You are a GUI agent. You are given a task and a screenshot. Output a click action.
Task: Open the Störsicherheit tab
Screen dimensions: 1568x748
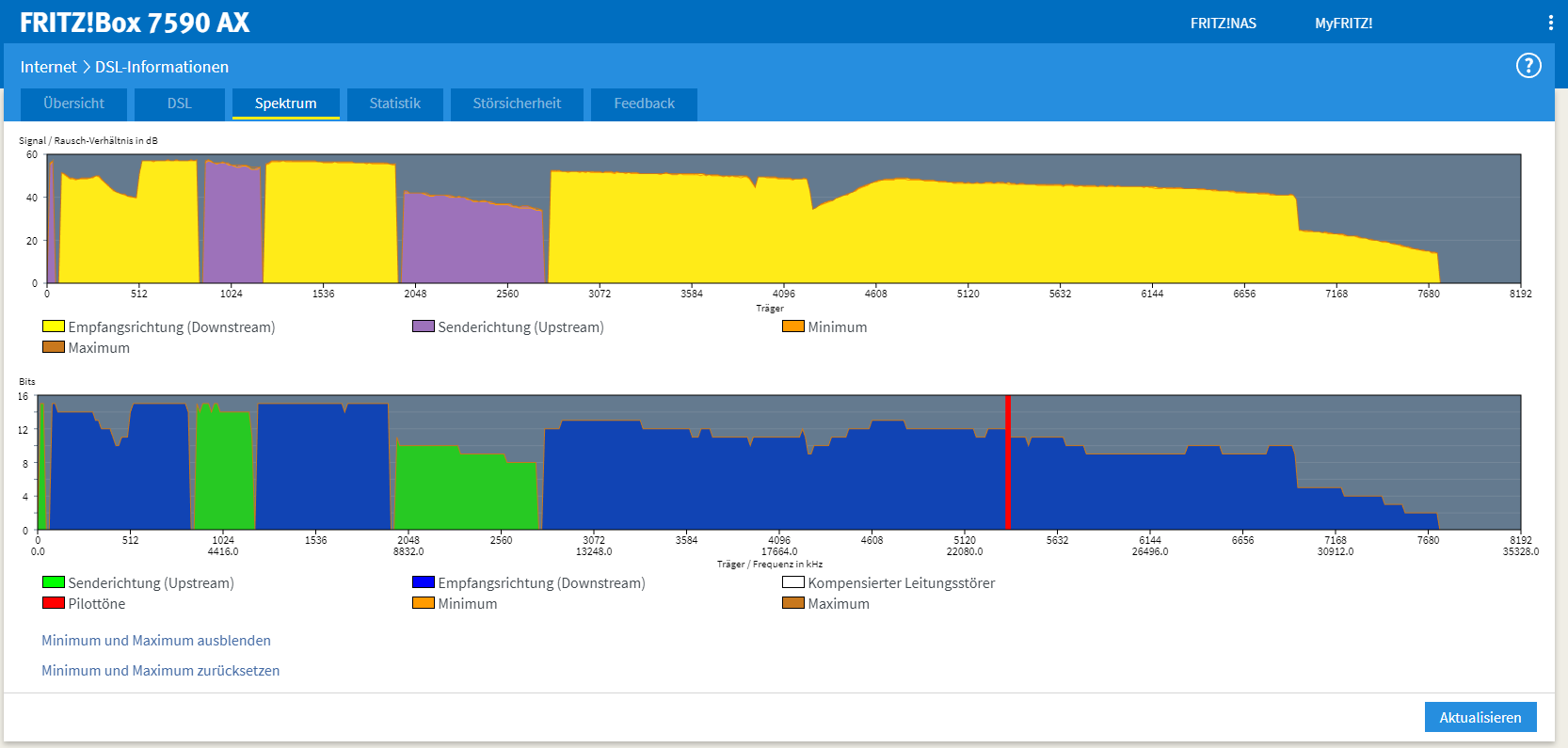pyautogui.click(x=517, y=103)
